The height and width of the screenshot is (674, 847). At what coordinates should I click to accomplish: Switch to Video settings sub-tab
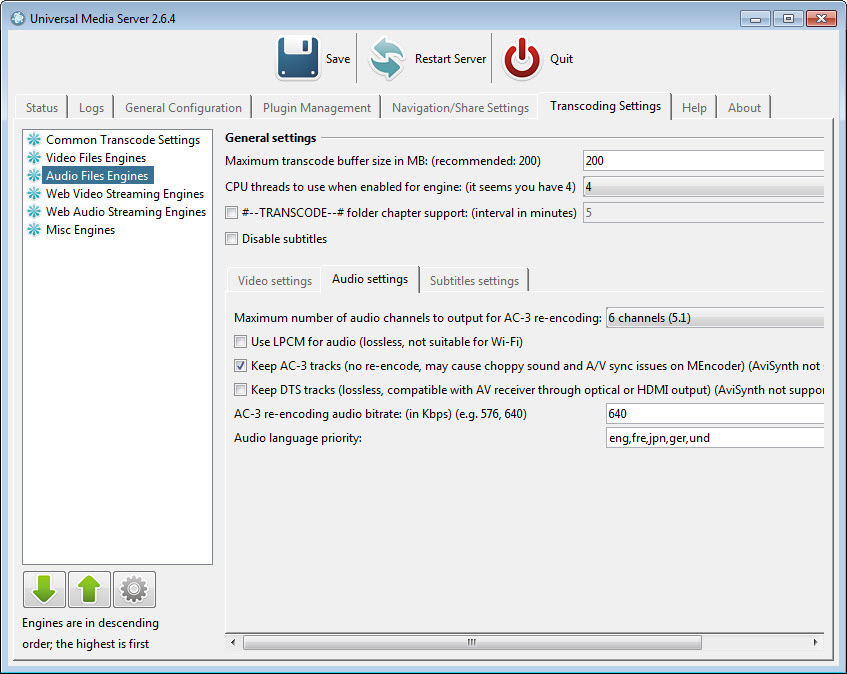[274, 280]
